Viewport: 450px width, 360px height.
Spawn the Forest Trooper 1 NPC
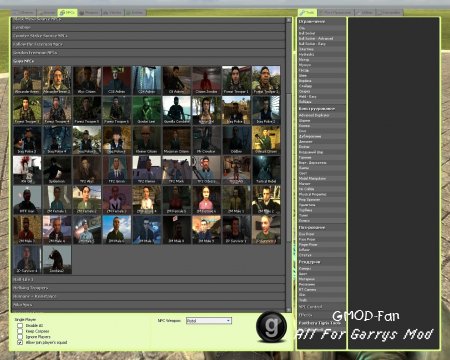pyautogui.click(x=236, y=80)
